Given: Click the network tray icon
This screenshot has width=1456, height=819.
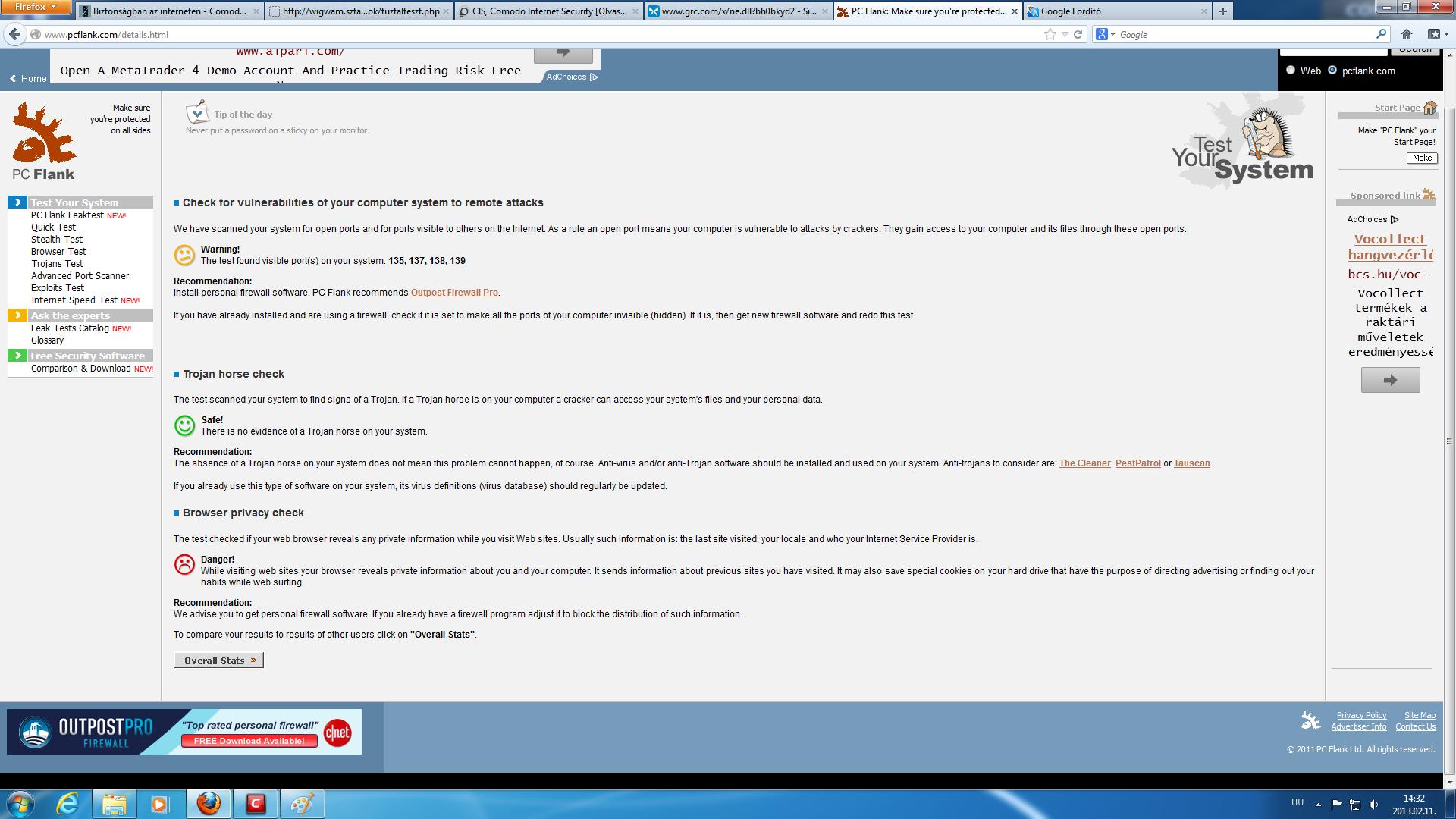Looking at the screenshot, I should pos(1354,805).
